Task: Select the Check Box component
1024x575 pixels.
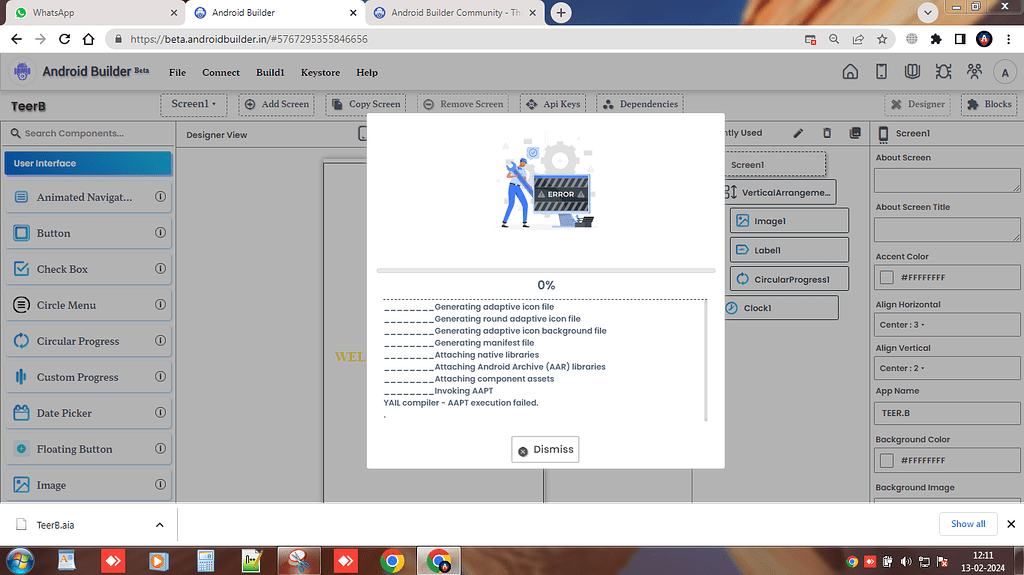Action: 88,269
